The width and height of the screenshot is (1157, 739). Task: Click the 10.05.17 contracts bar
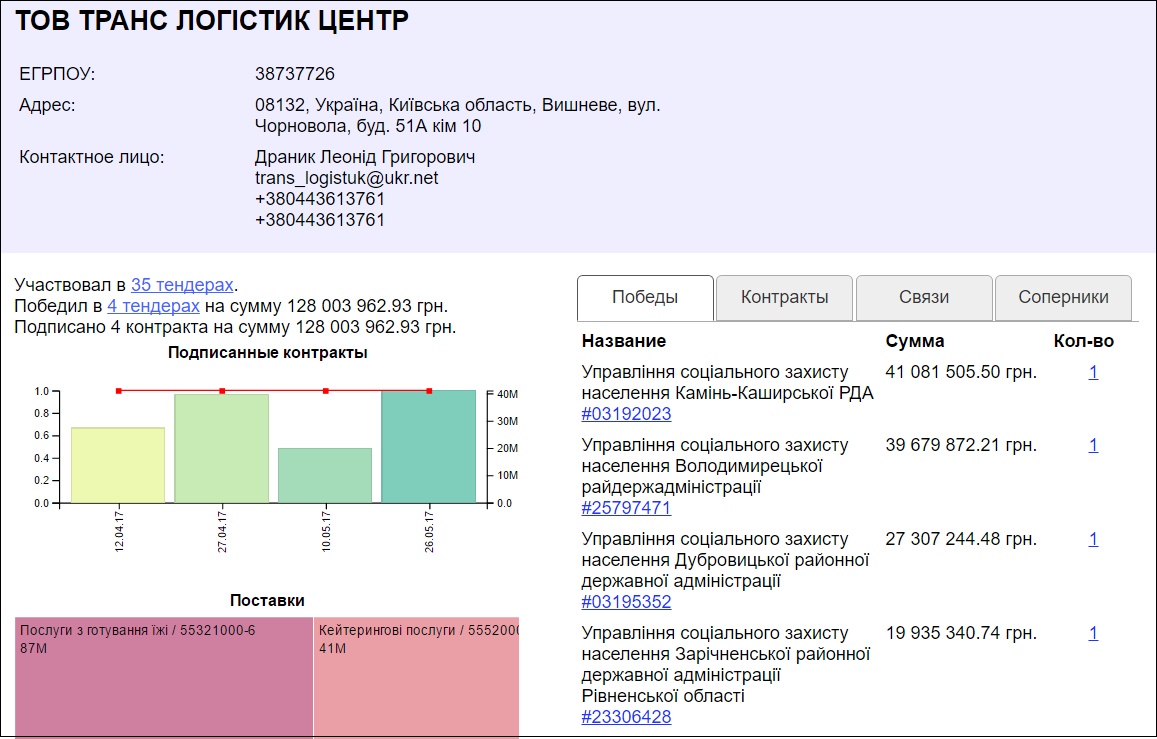coord(325,475)
